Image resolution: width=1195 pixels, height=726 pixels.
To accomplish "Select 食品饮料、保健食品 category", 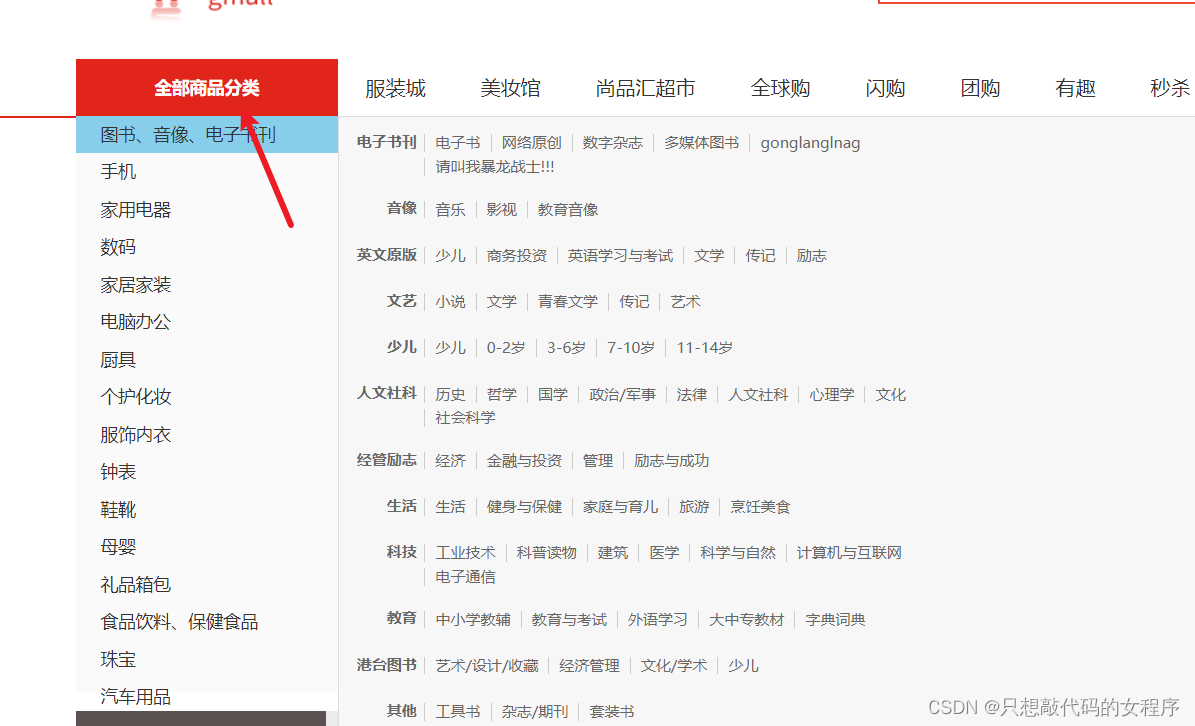I will (x=179, y=622).
